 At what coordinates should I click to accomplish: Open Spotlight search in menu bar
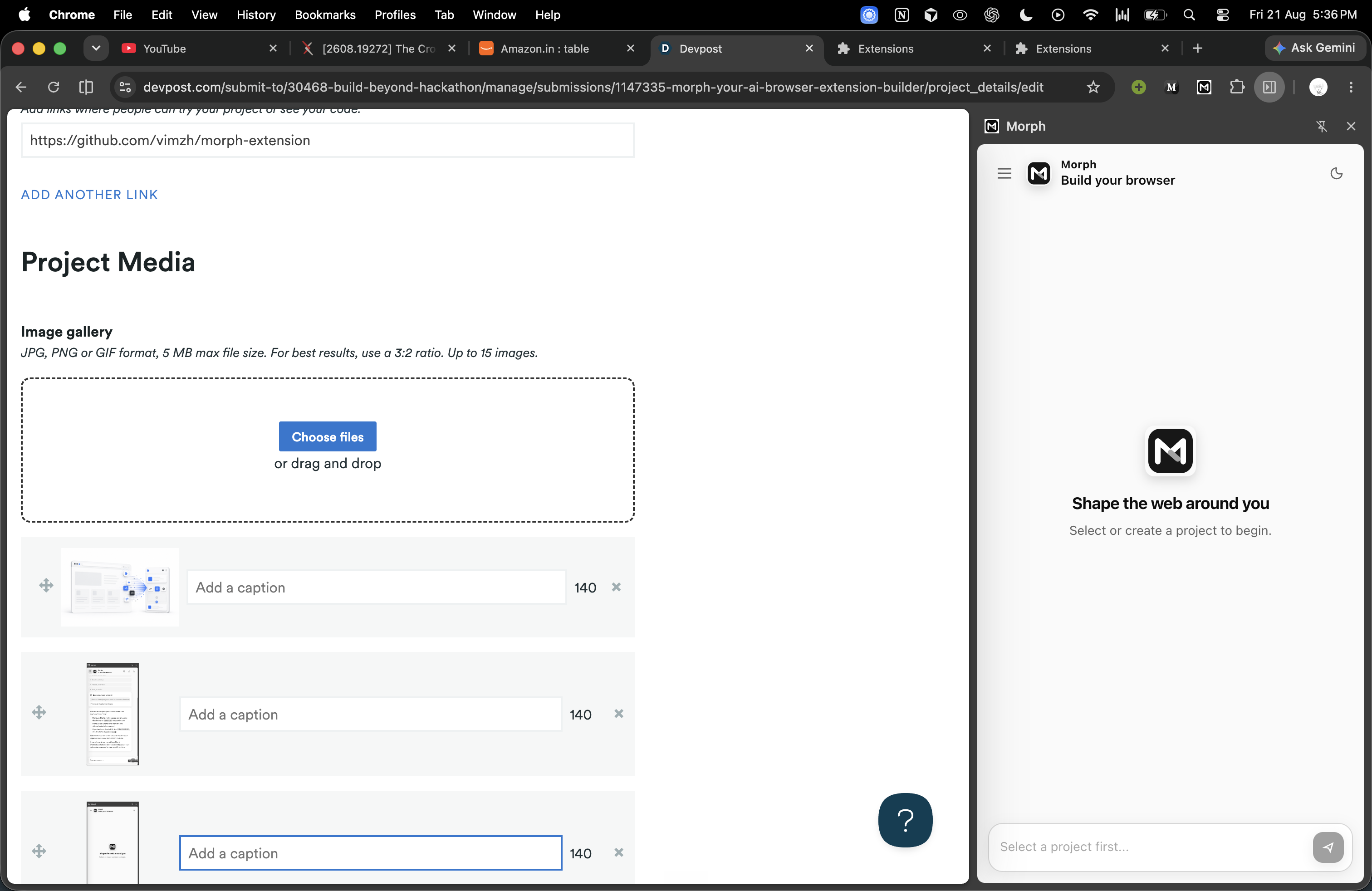1189,15
